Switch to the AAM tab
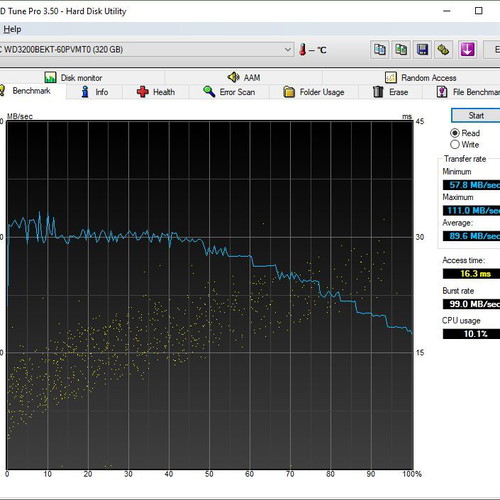The image size is (500, 500). [x=244, y=78]
